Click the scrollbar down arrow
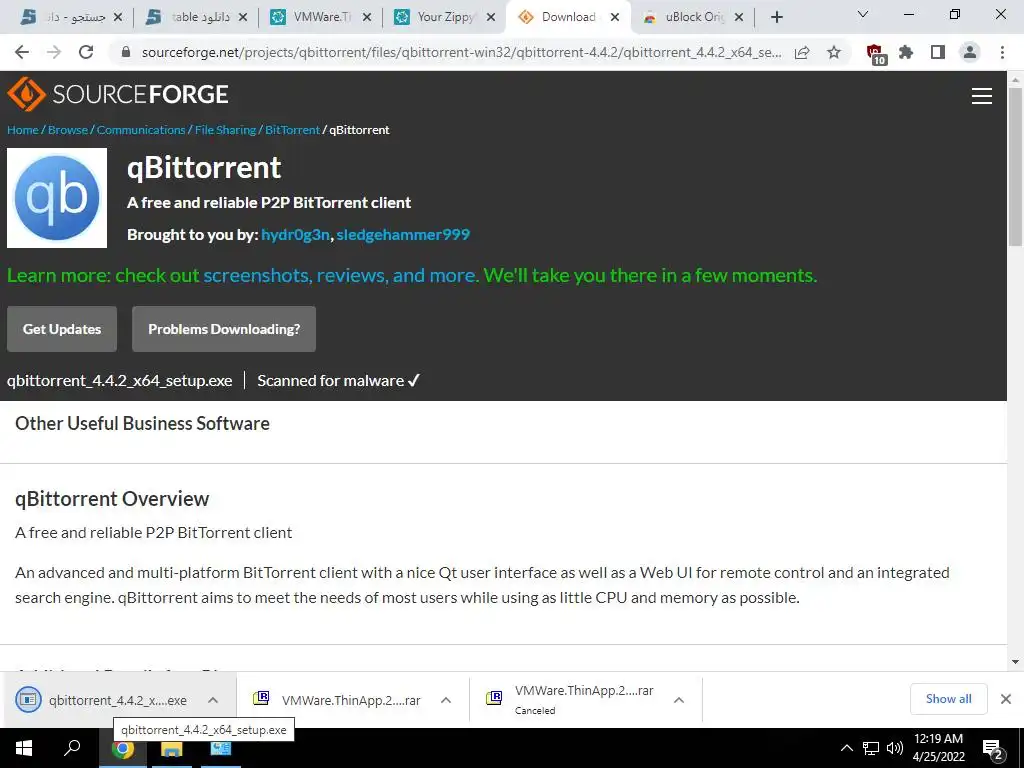The image size is (1024, 768). 1015,662
